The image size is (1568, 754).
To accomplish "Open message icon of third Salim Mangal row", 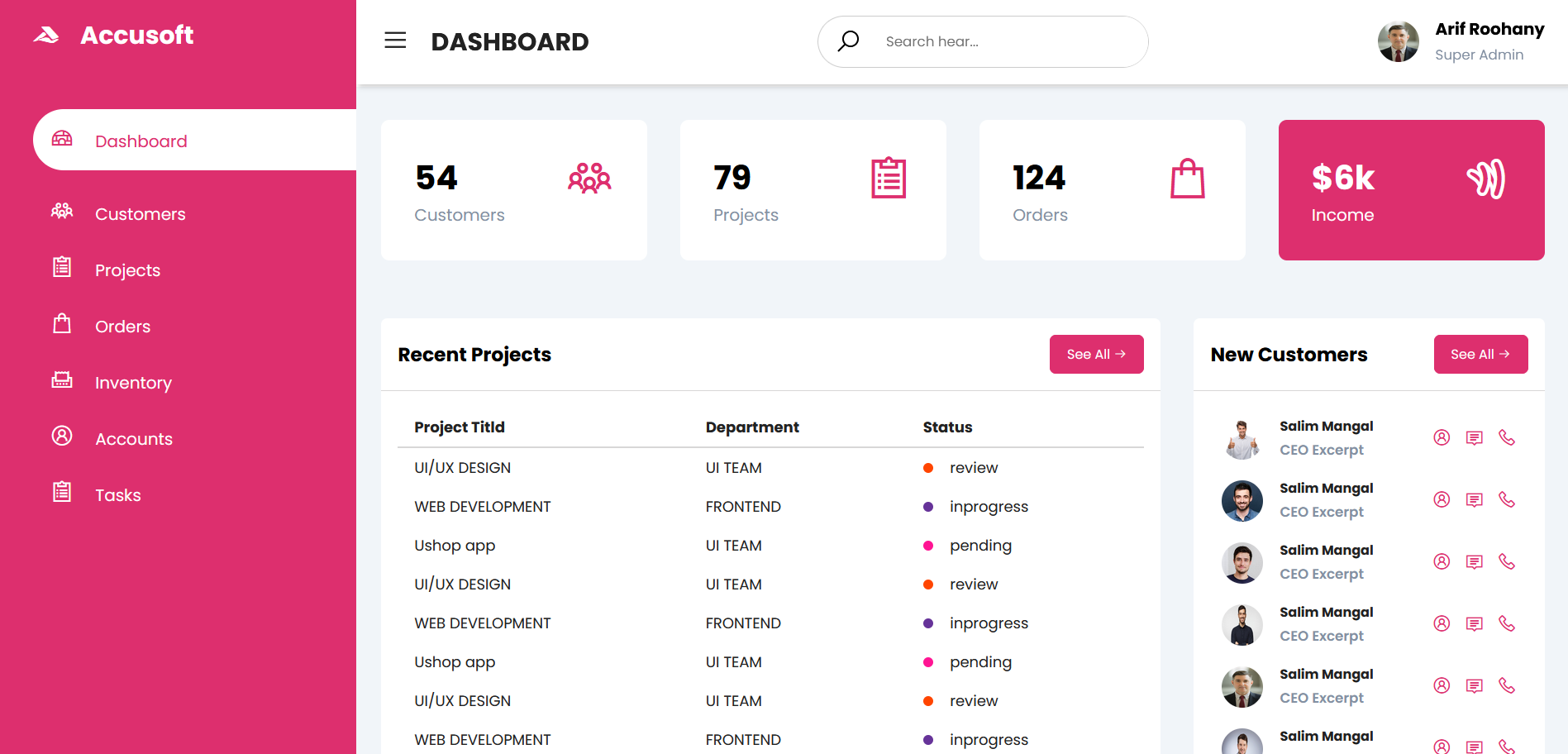I will point(1475,561).
